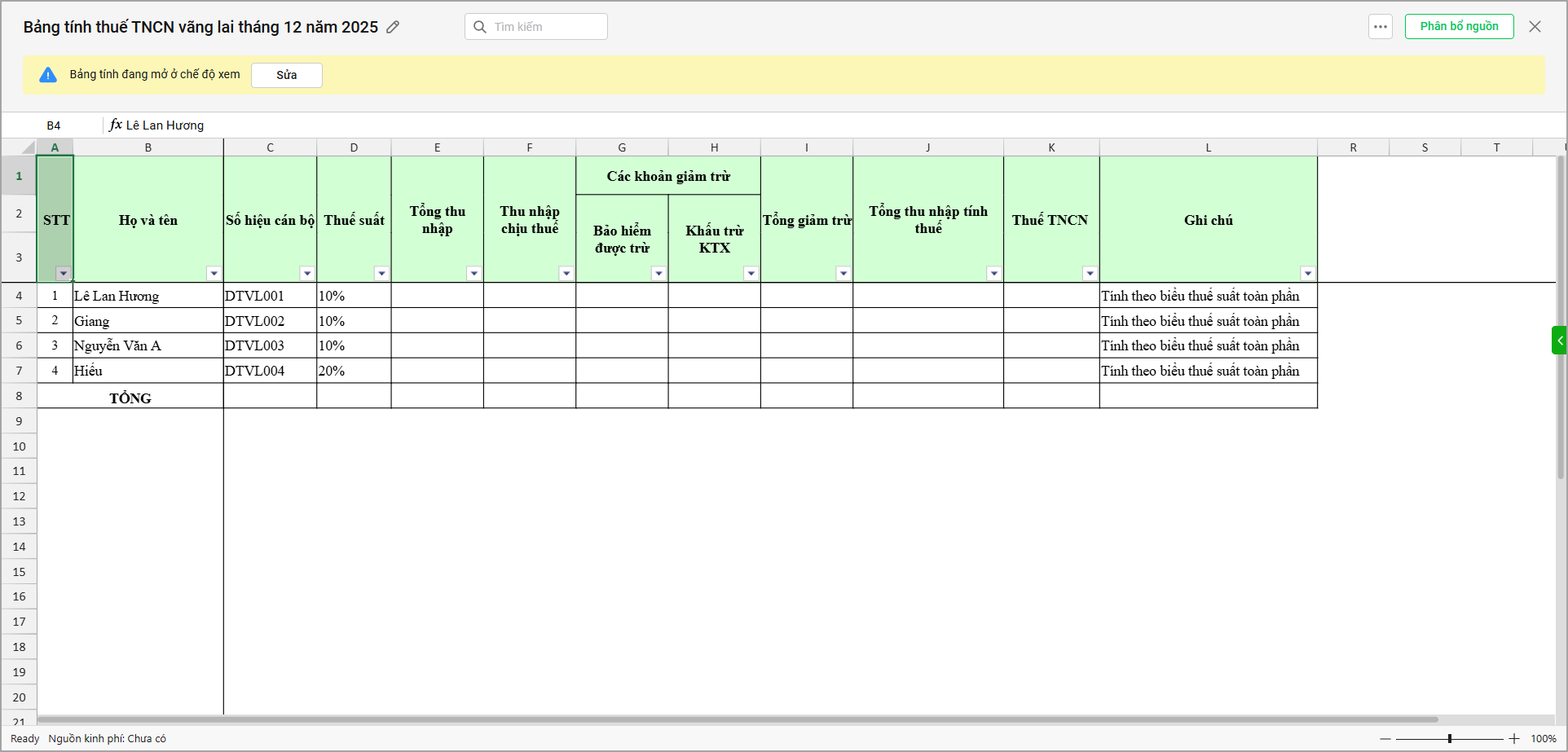Click the zoom out minus icon
The width and height of the screenshot is (1568, 752).
[1385, 739]
